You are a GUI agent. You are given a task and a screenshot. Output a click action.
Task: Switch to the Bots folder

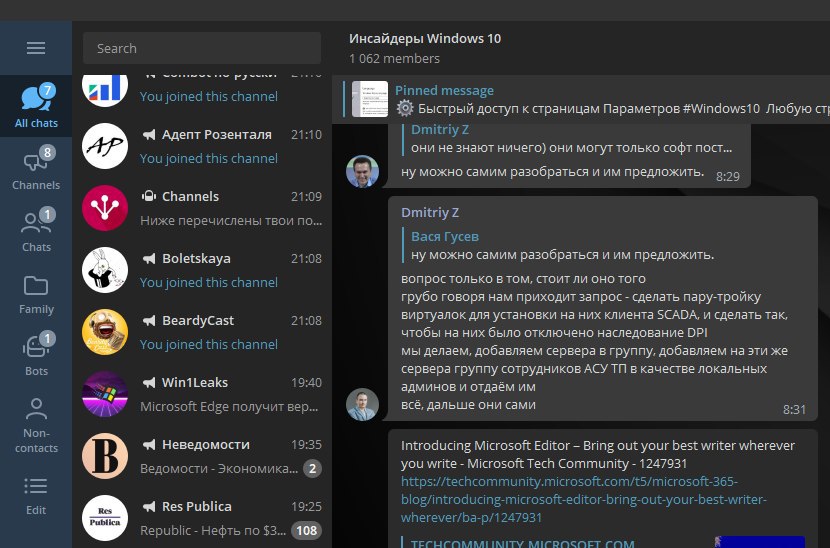[x=36, y=354]
